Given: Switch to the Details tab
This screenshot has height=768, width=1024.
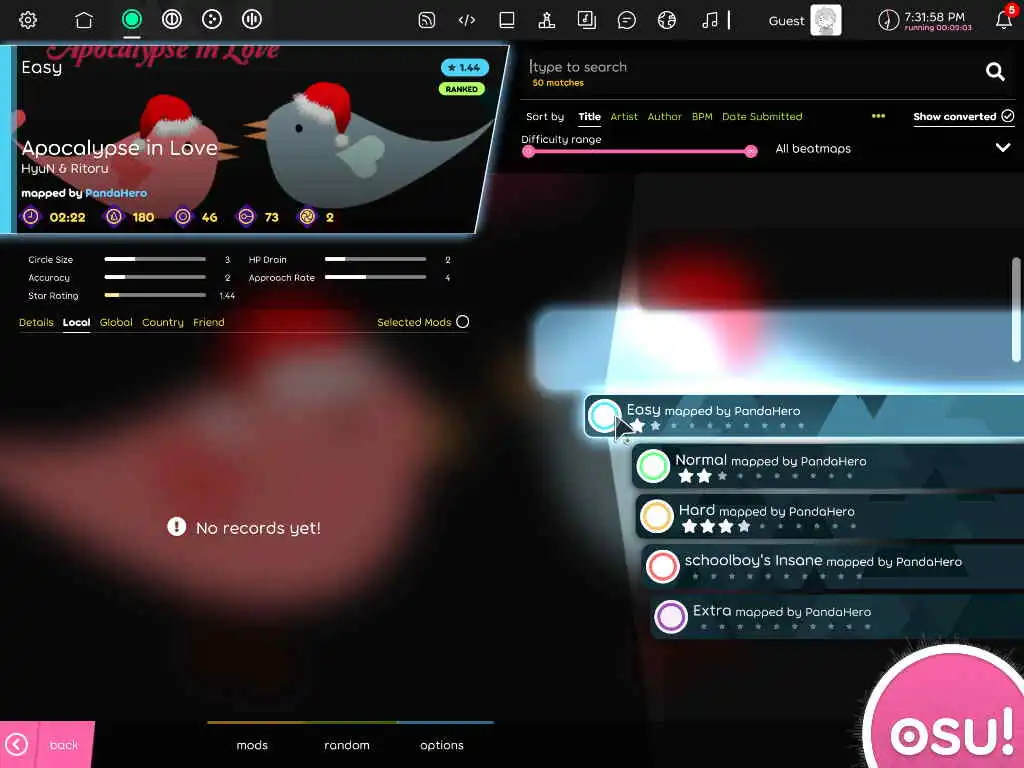Looking at the screenshot, I should coord(36,322).
